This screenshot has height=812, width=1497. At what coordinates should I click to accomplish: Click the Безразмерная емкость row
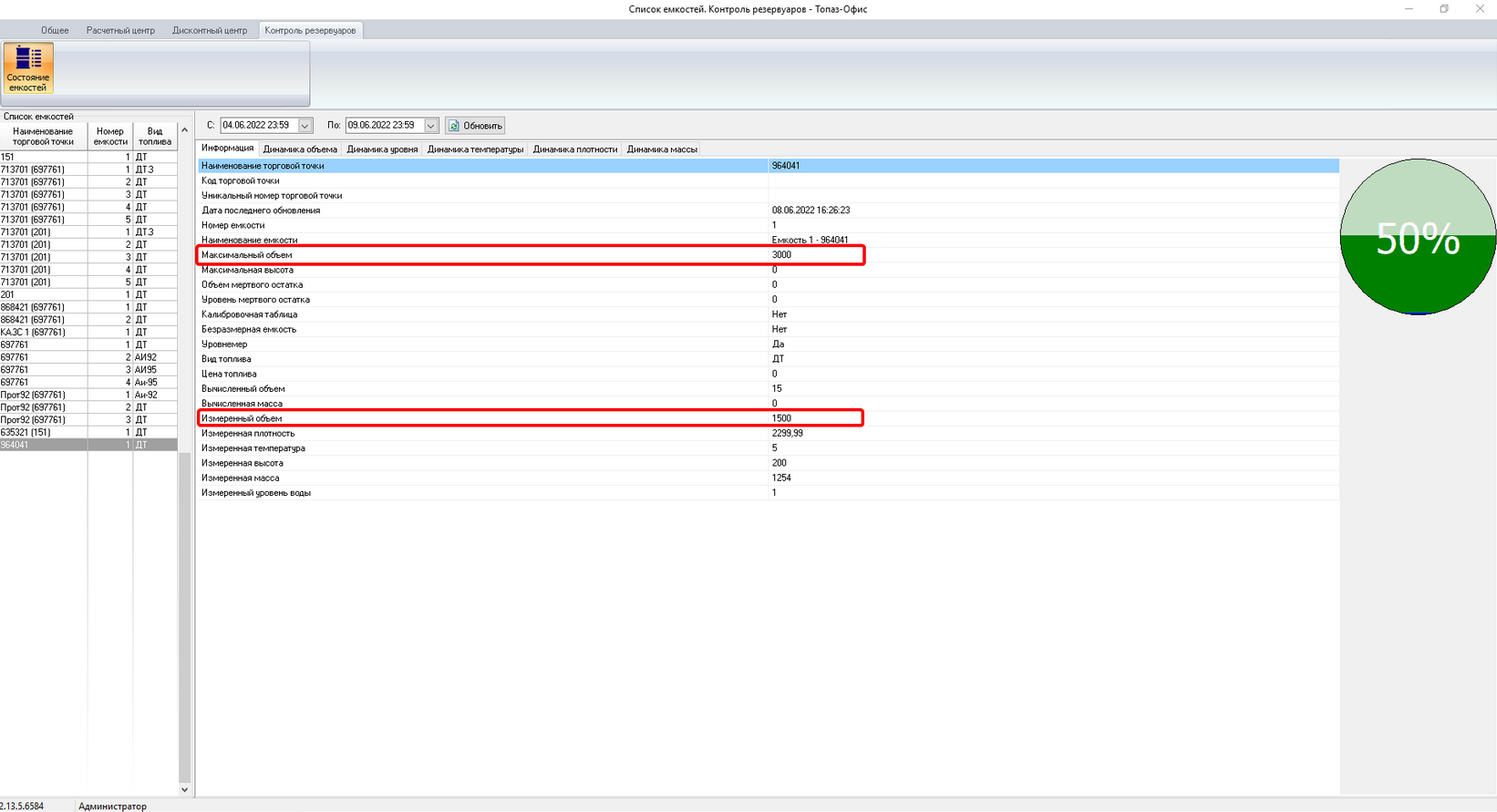point(769,329)
